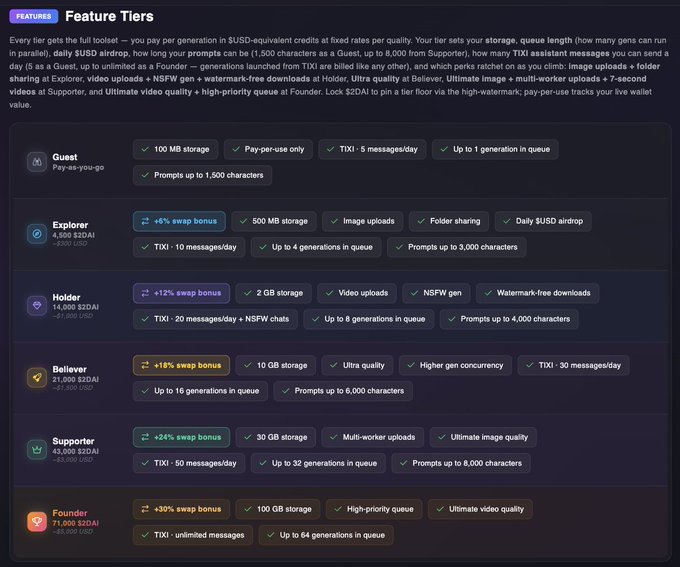The height and width of the screenshot is (567, 680).
Task: Select the +30% swap bonus chip
Action: click(x=181, y=509)
